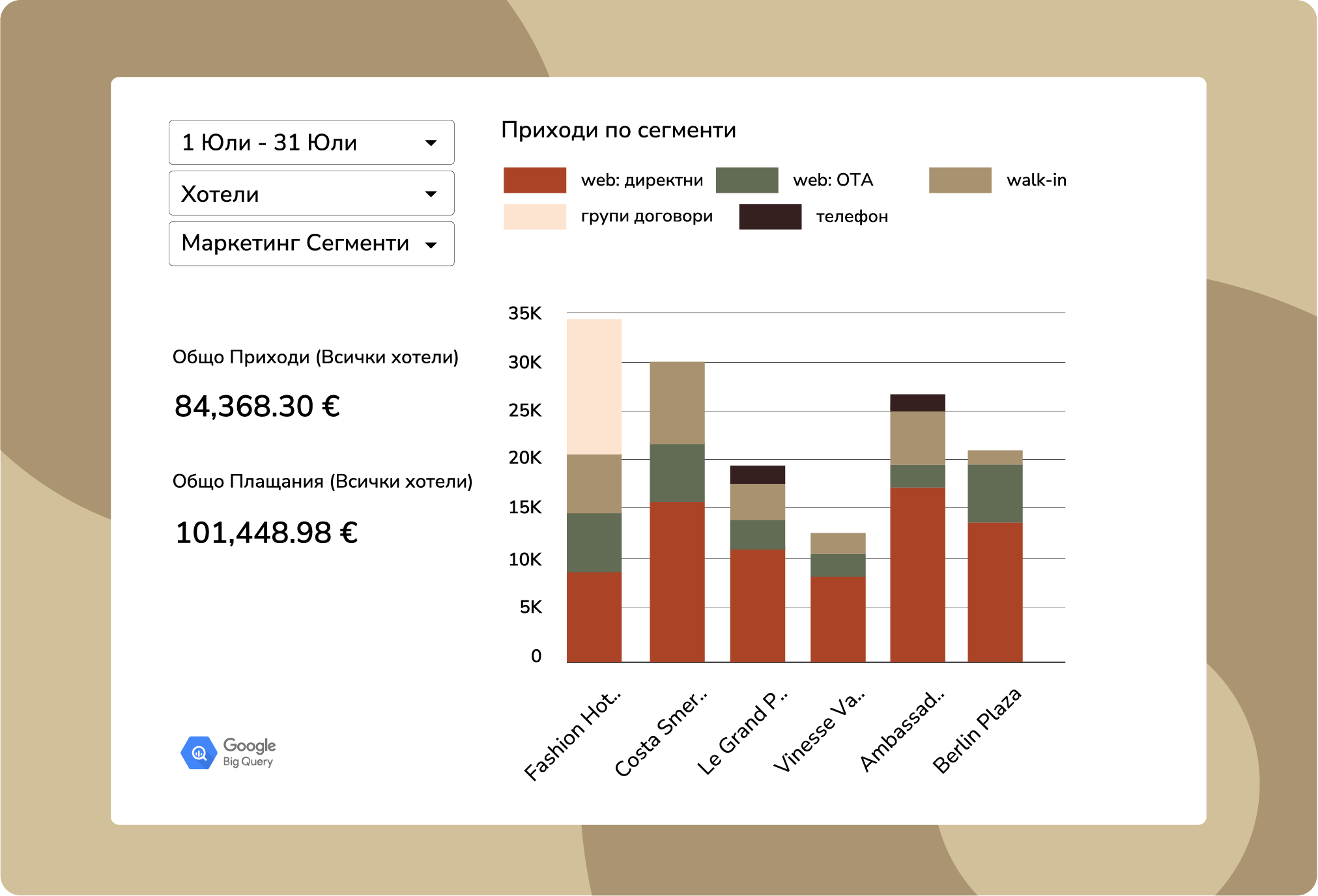This screenshot has width=1318, height=896.
Task: Click the Приходи по сегменти chart title
Action: coord(618,130)
